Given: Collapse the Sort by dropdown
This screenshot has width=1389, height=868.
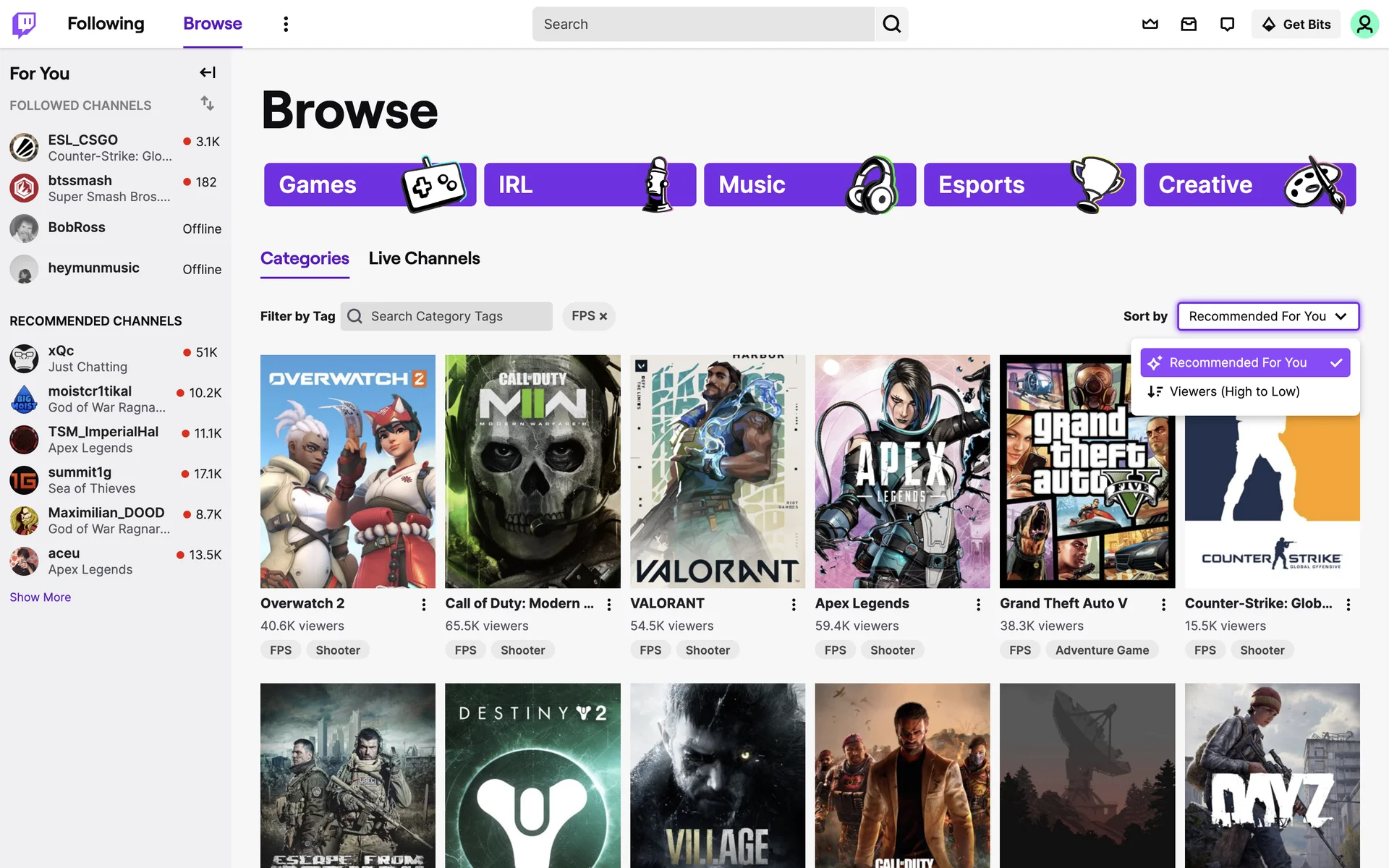Looking at the screenshot, I should click(x=1267, y=316).
